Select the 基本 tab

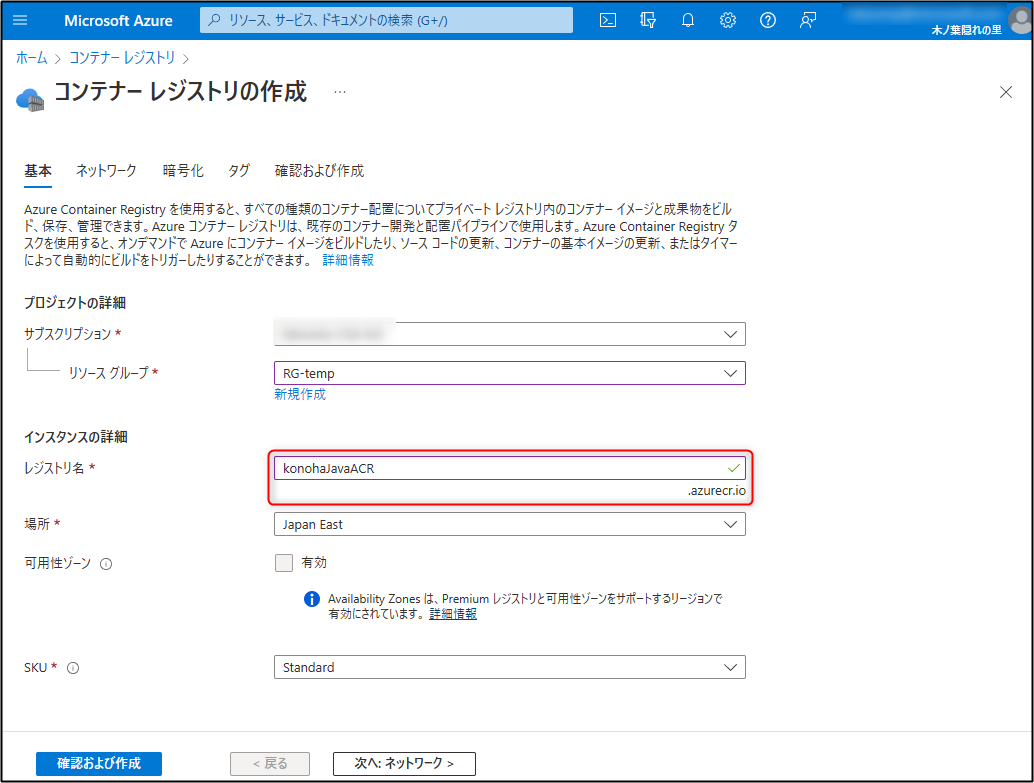click(x=38, y=171)
